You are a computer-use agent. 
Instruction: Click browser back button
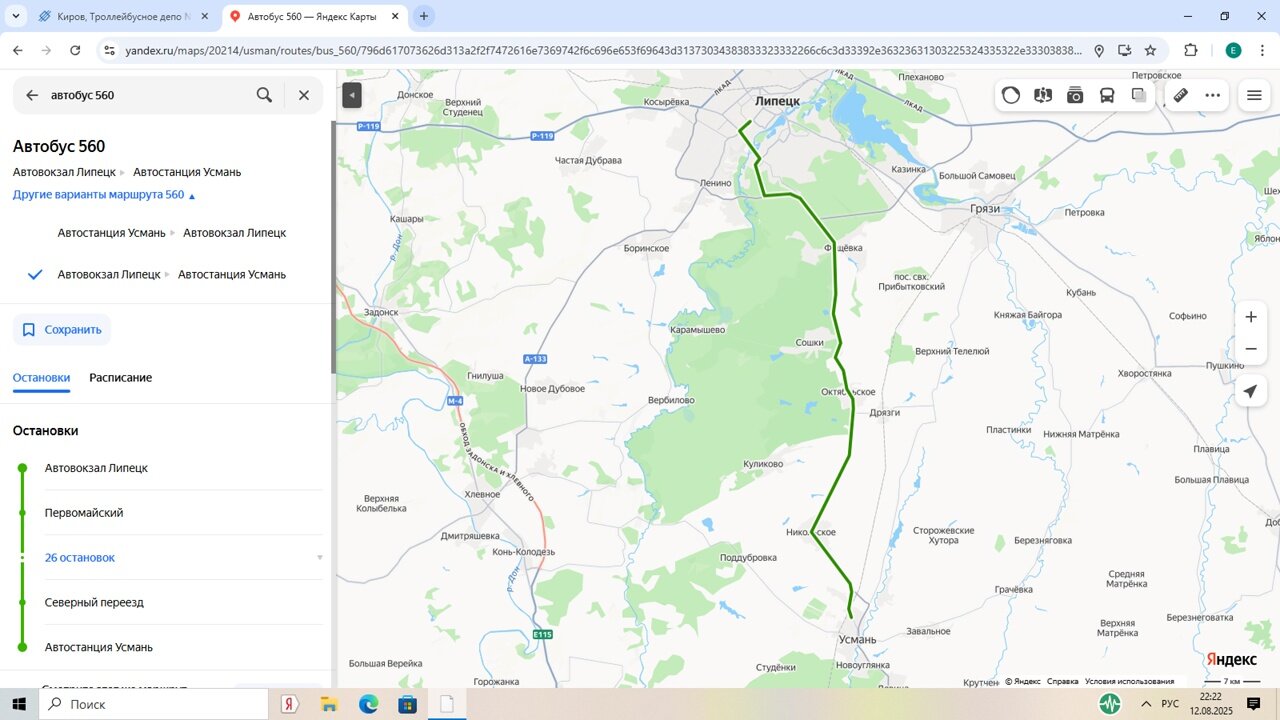(x=18, y=50)
